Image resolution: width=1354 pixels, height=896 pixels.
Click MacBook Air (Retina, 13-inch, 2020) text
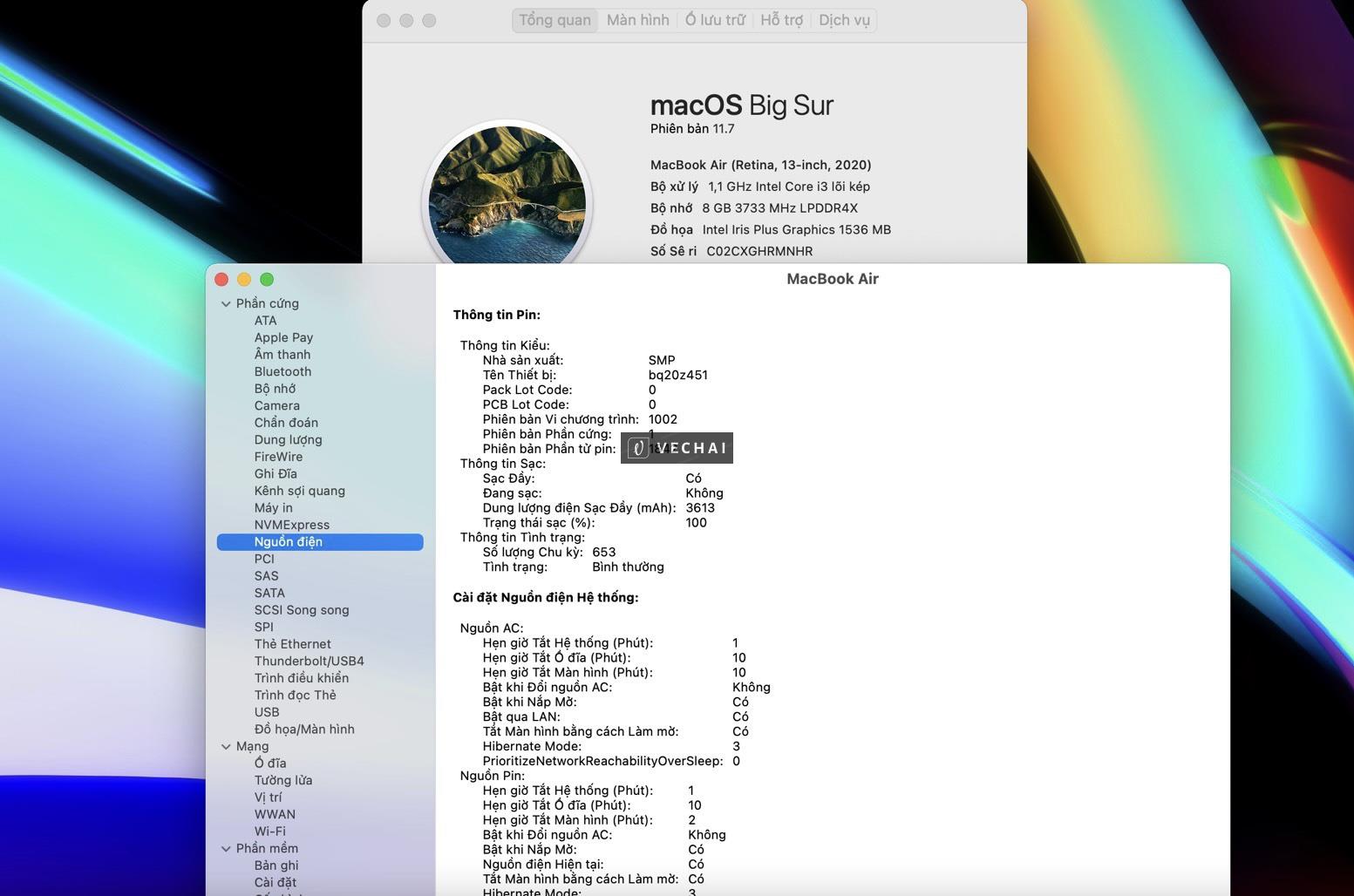point(760,165)
